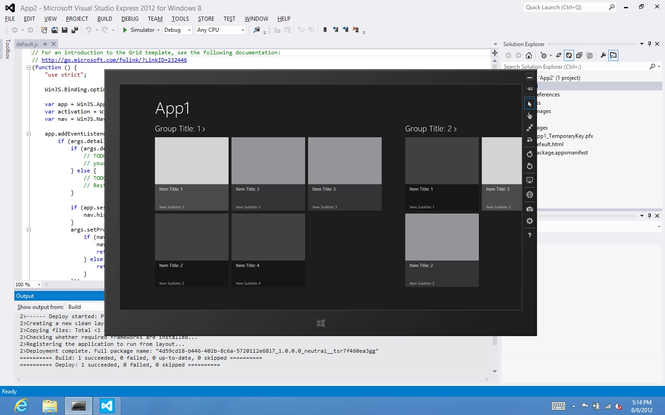This screenshot has width=665, height=415.
Task: Open simulator screenshot settings gear
Action: [x=529, y=221]
